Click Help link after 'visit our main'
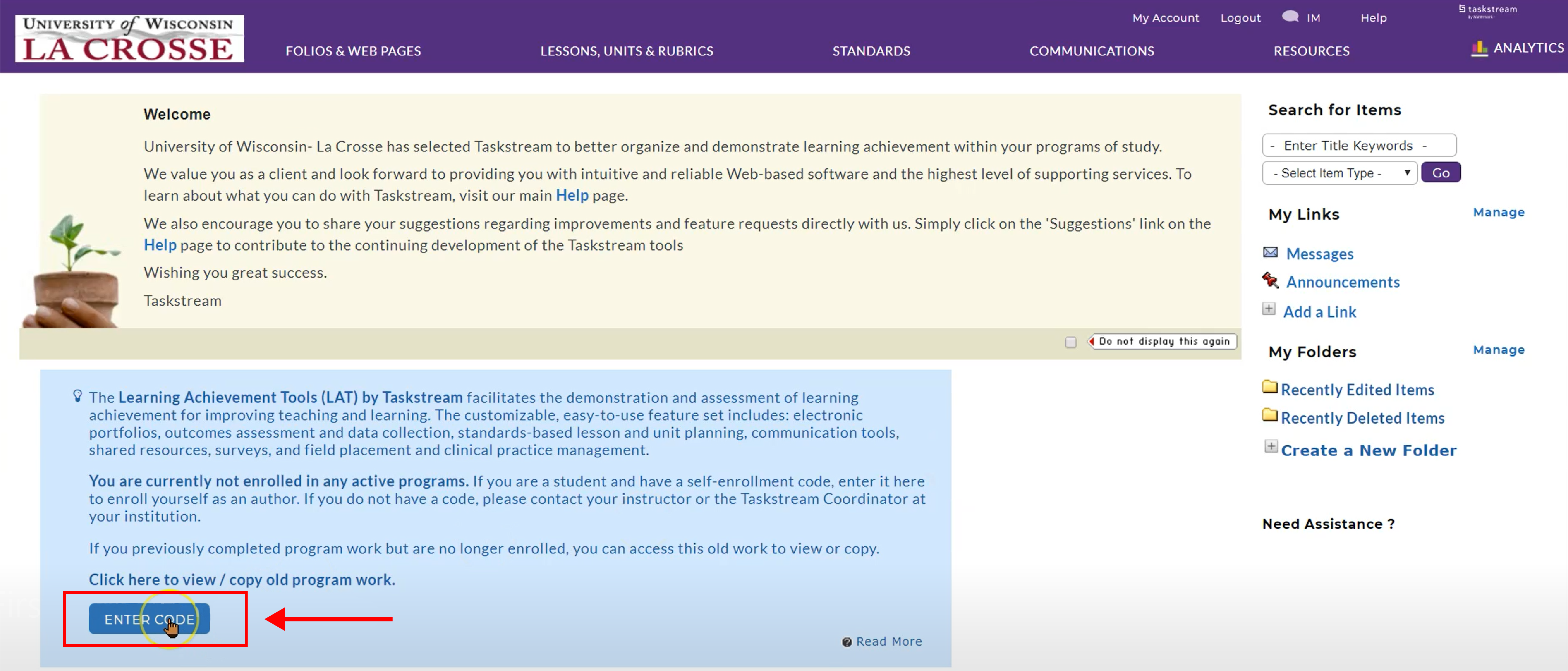The height and width of the screenshot is (671, 1568). [x=571, y=195]
